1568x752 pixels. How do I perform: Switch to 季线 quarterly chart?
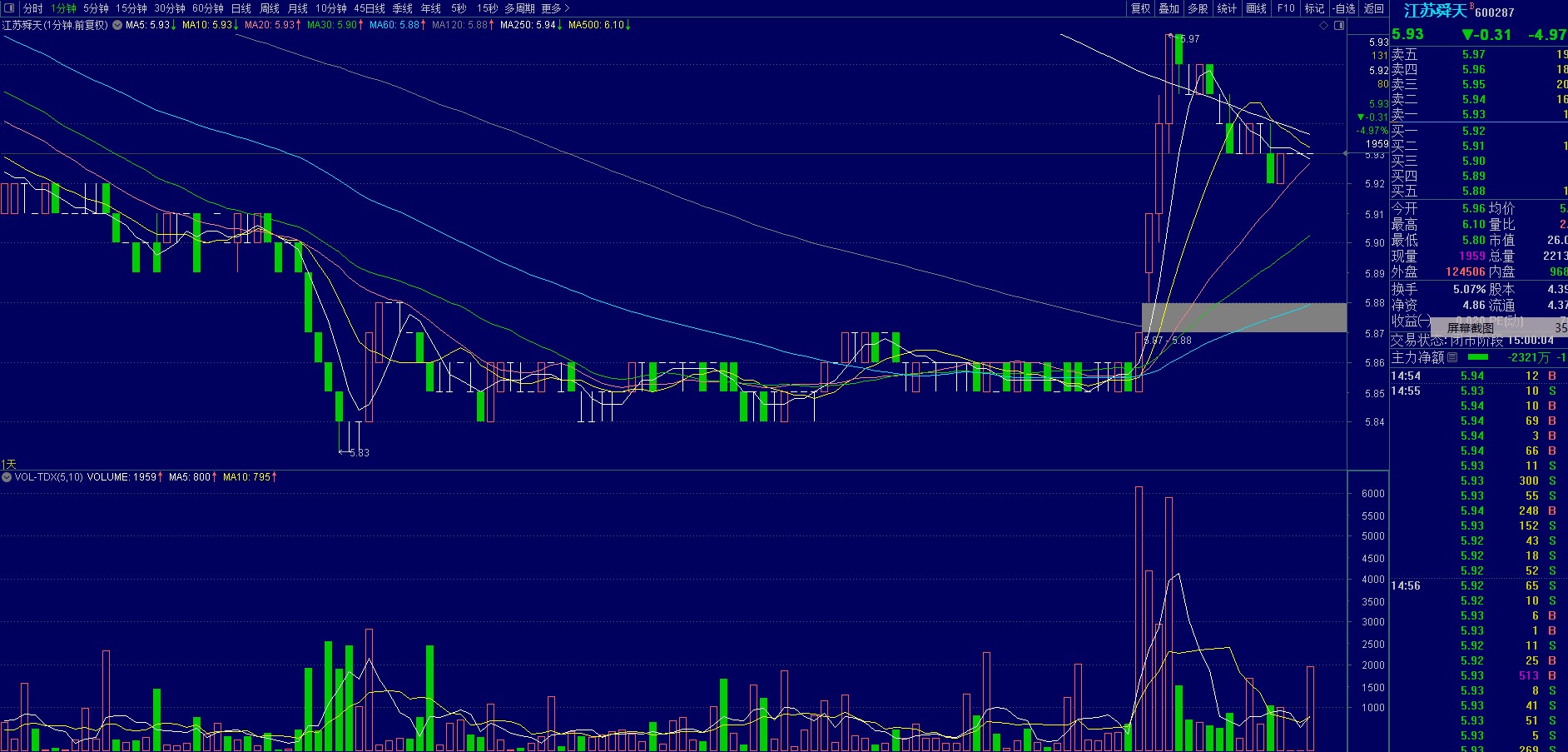(403, 8)
